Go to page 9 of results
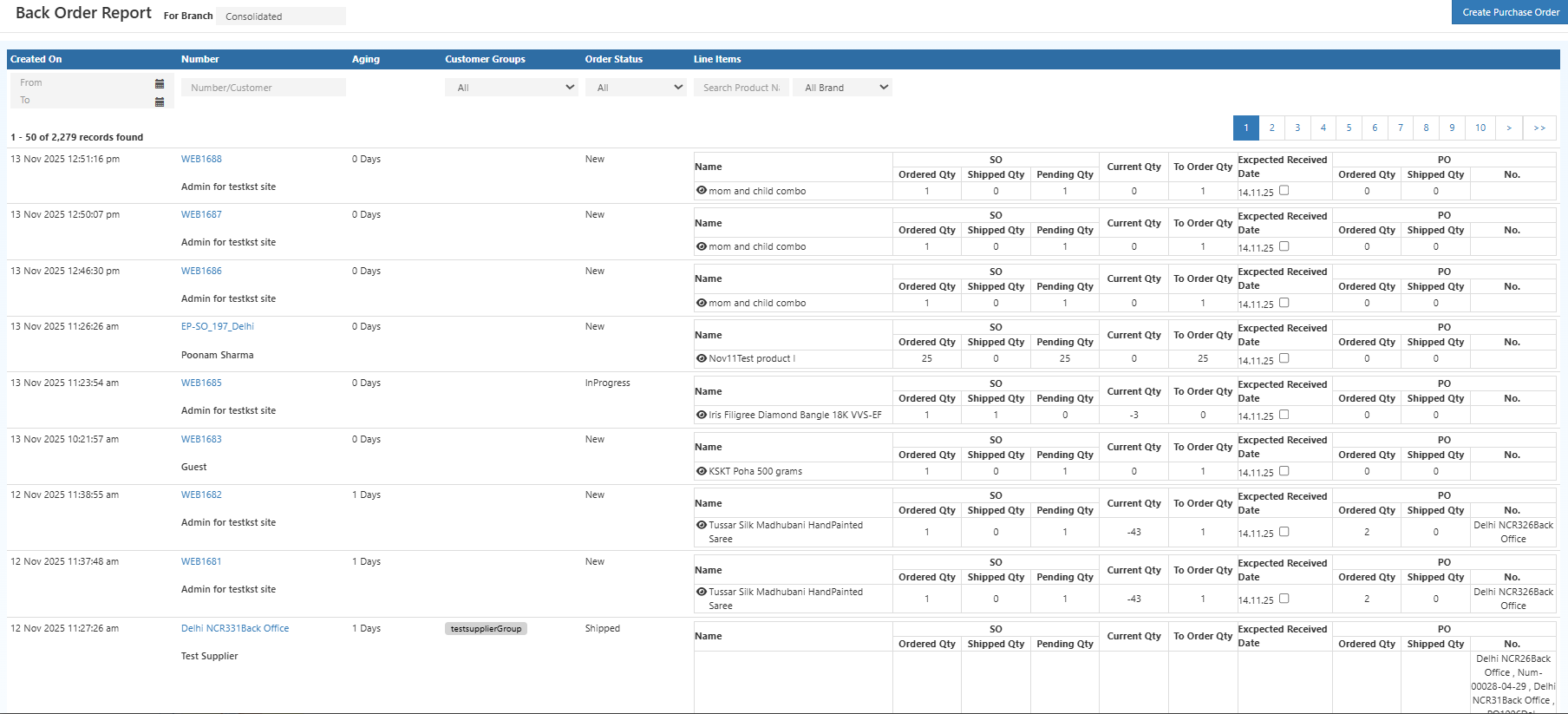 (1453, 128)
